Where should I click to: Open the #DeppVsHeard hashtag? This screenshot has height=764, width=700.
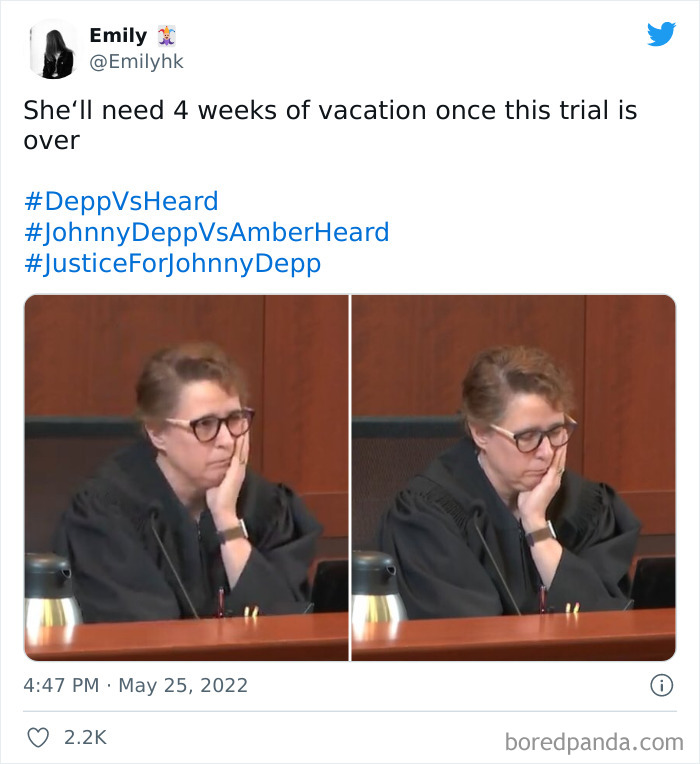[121, 201]
